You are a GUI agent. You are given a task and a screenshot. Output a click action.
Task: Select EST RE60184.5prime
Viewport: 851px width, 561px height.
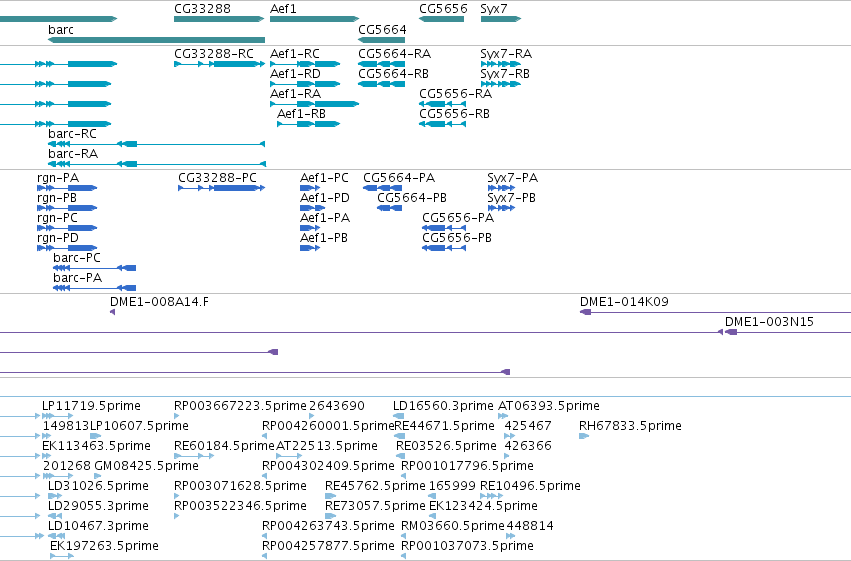coord(224,446)
